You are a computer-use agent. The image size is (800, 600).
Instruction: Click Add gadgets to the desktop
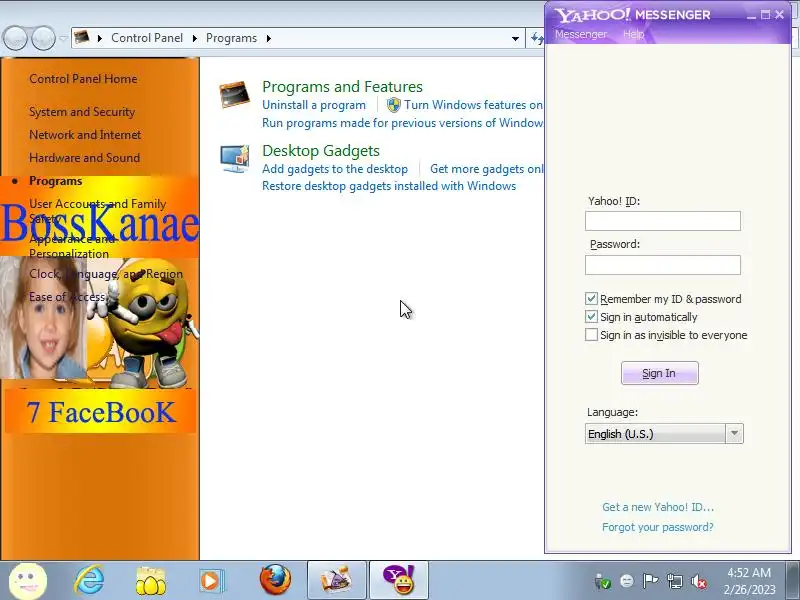pos(335,169)
